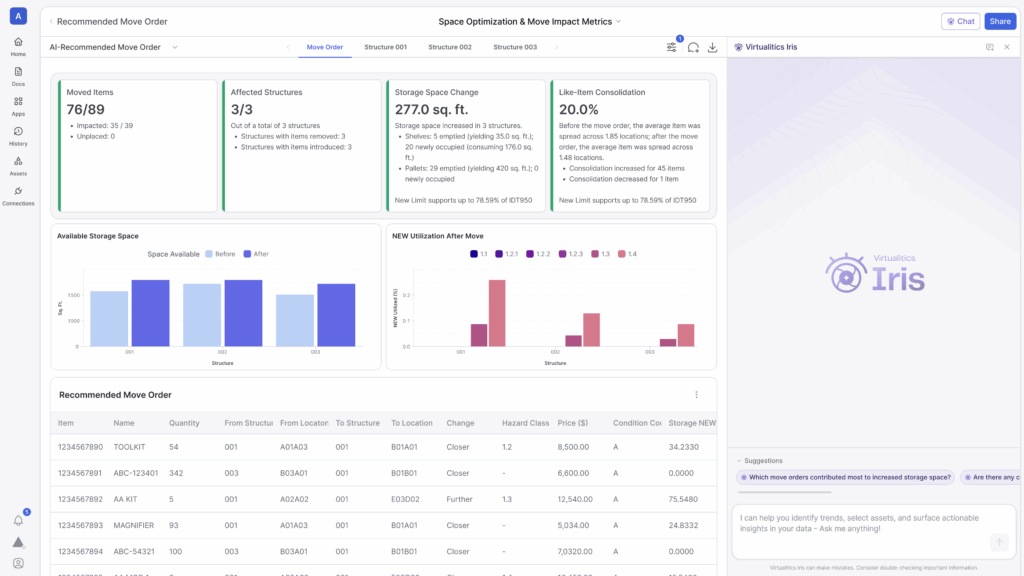Switch to the Structure 001 tab
Screen dimensions: 1024x576
point(385,47)
